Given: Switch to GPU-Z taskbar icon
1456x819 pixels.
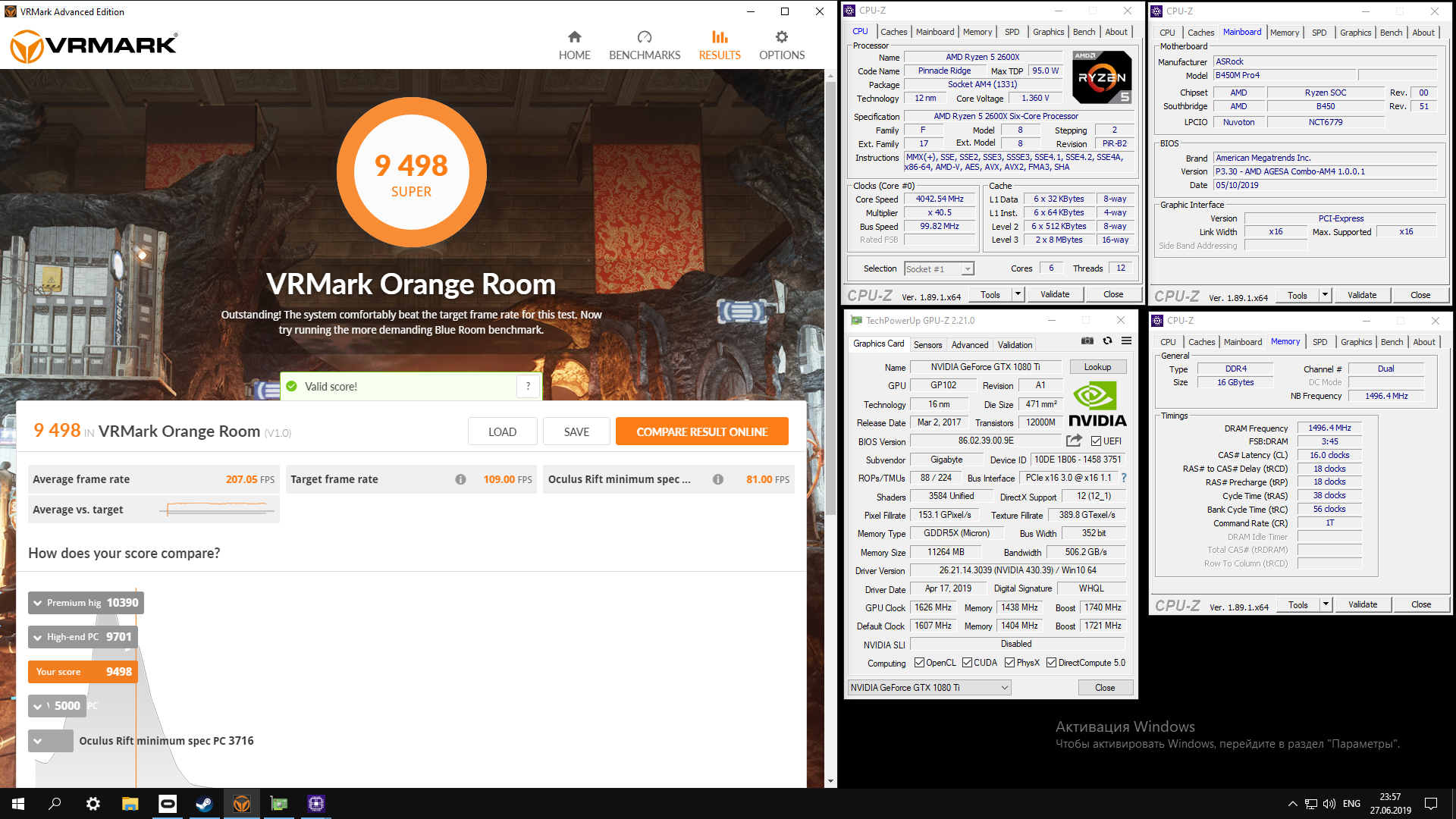Looking at the screenshot, I should [279, 804].
